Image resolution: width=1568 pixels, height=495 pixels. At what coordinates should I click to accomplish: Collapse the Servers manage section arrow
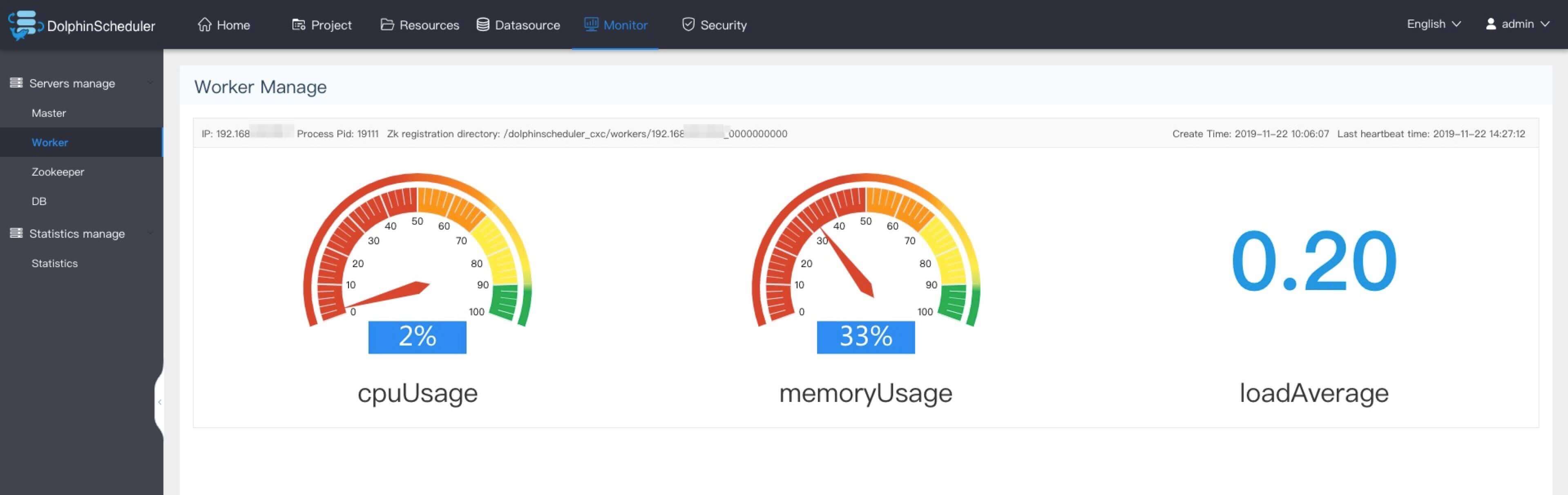coord(150,83)
